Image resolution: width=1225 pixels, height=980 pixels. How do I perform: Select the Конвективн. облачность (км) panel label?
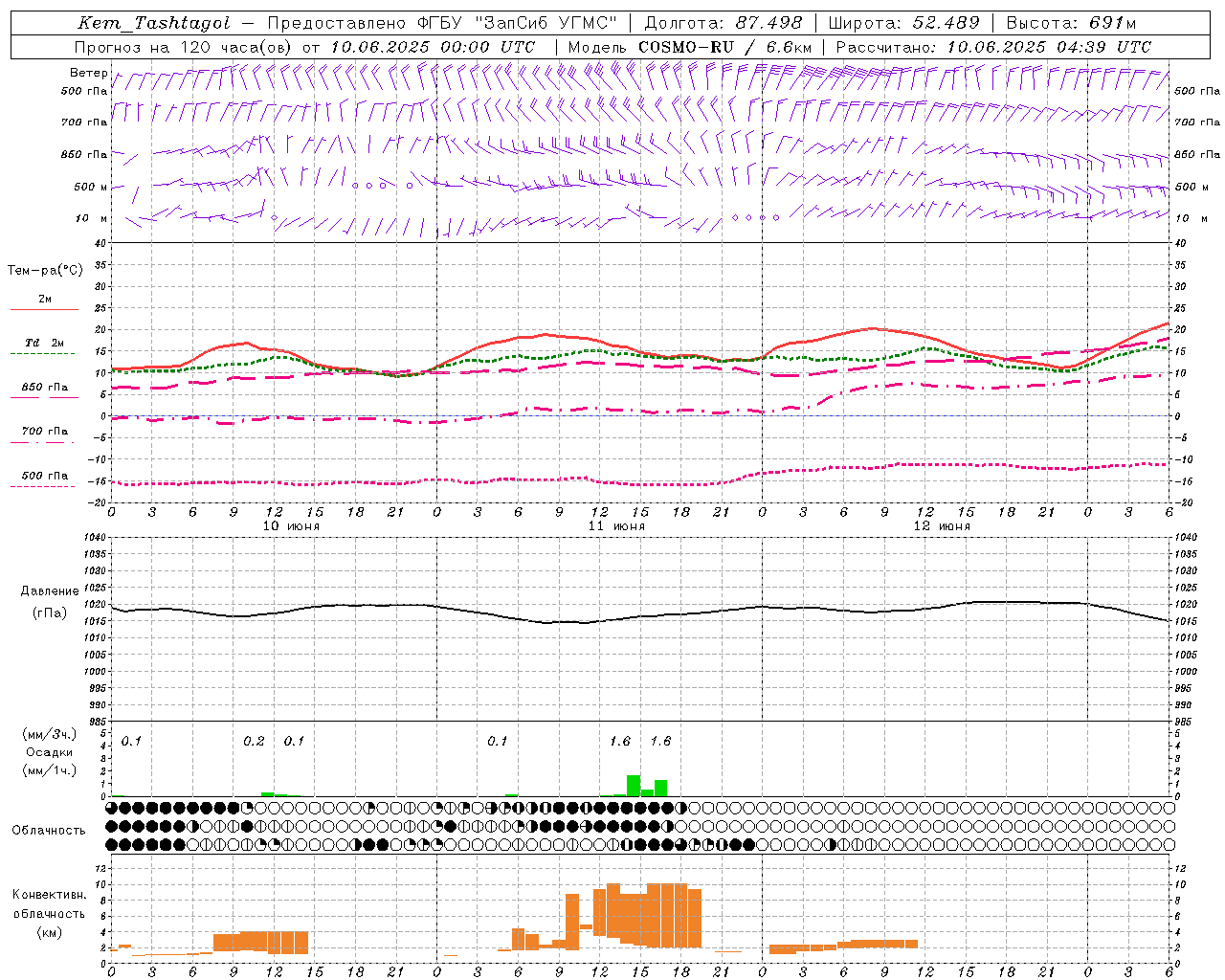pos(49,913)
